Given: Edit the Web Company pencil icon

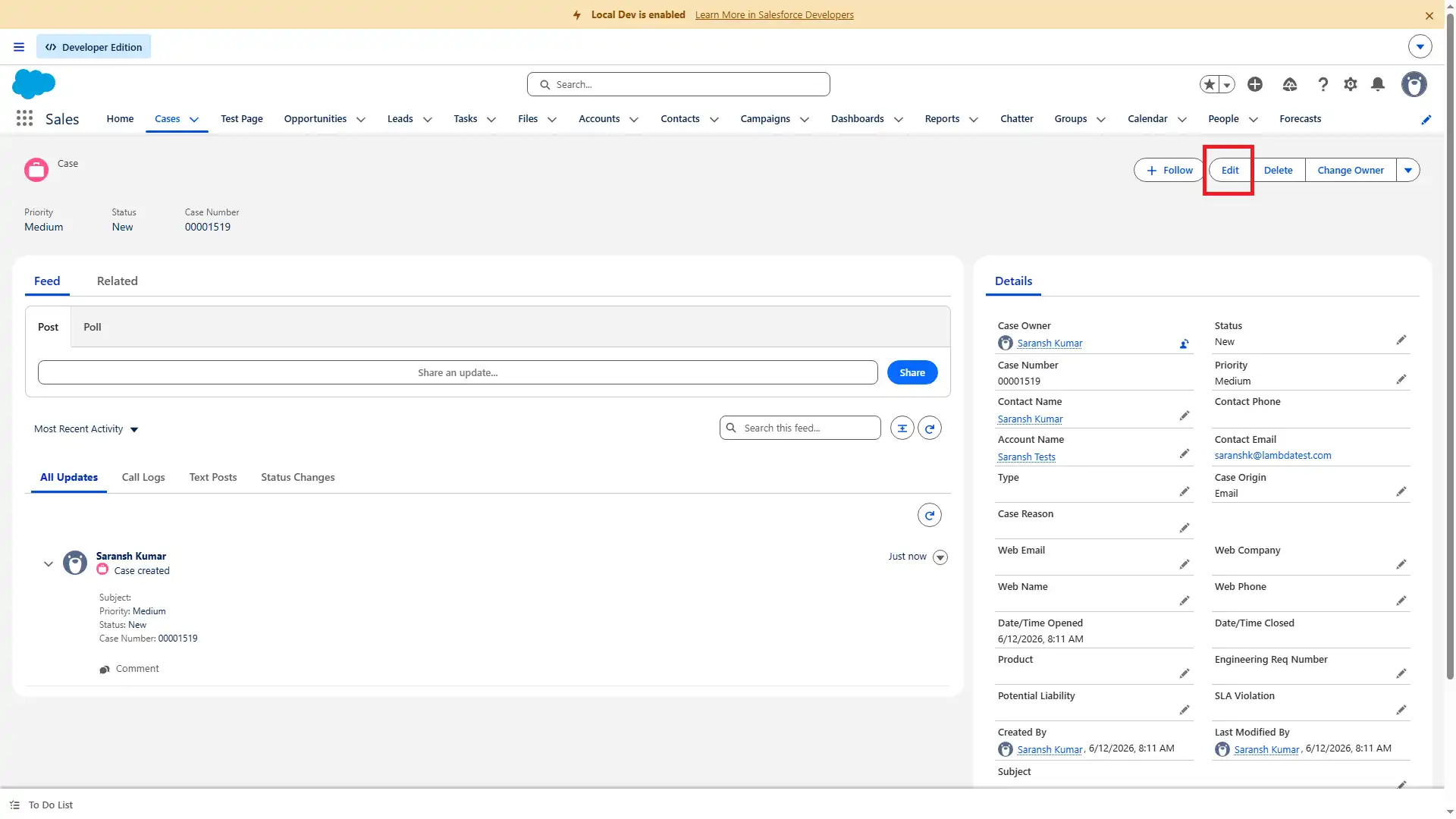Looking at the screenshot, I should (x=1401, y=564).
